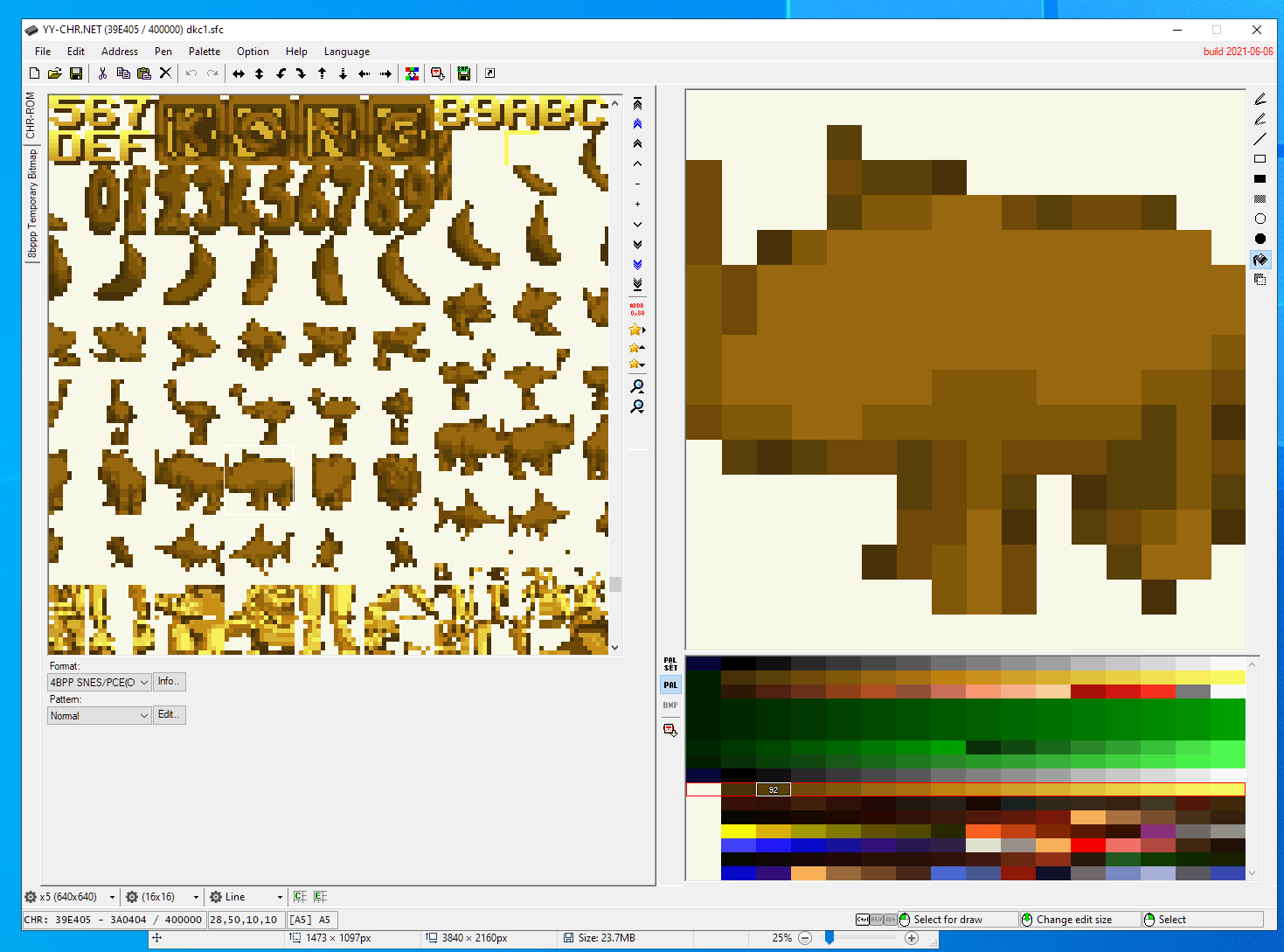Screen dimensions: 1284x952
Task: Toggle the Editor grid display button
Action: 321,897
